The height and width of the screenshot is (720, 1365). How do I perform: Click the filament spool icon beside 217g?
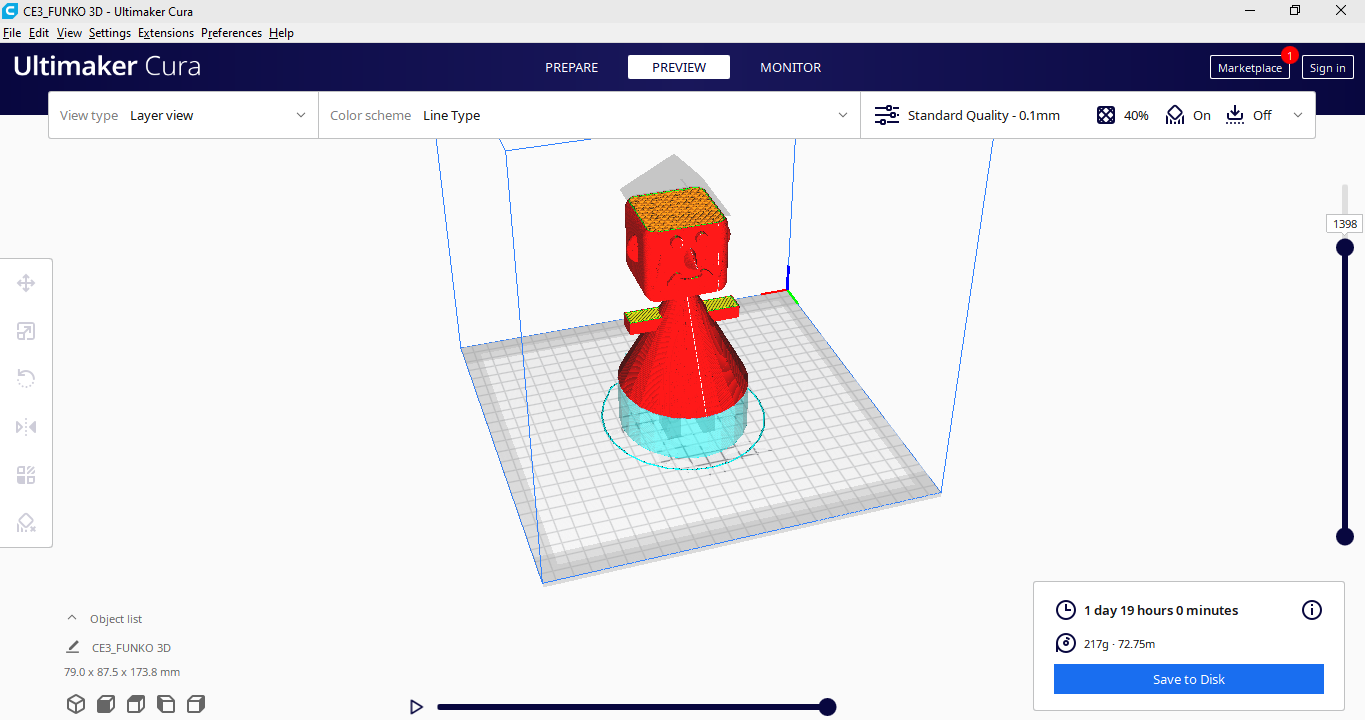click(x=1066, y=643)
